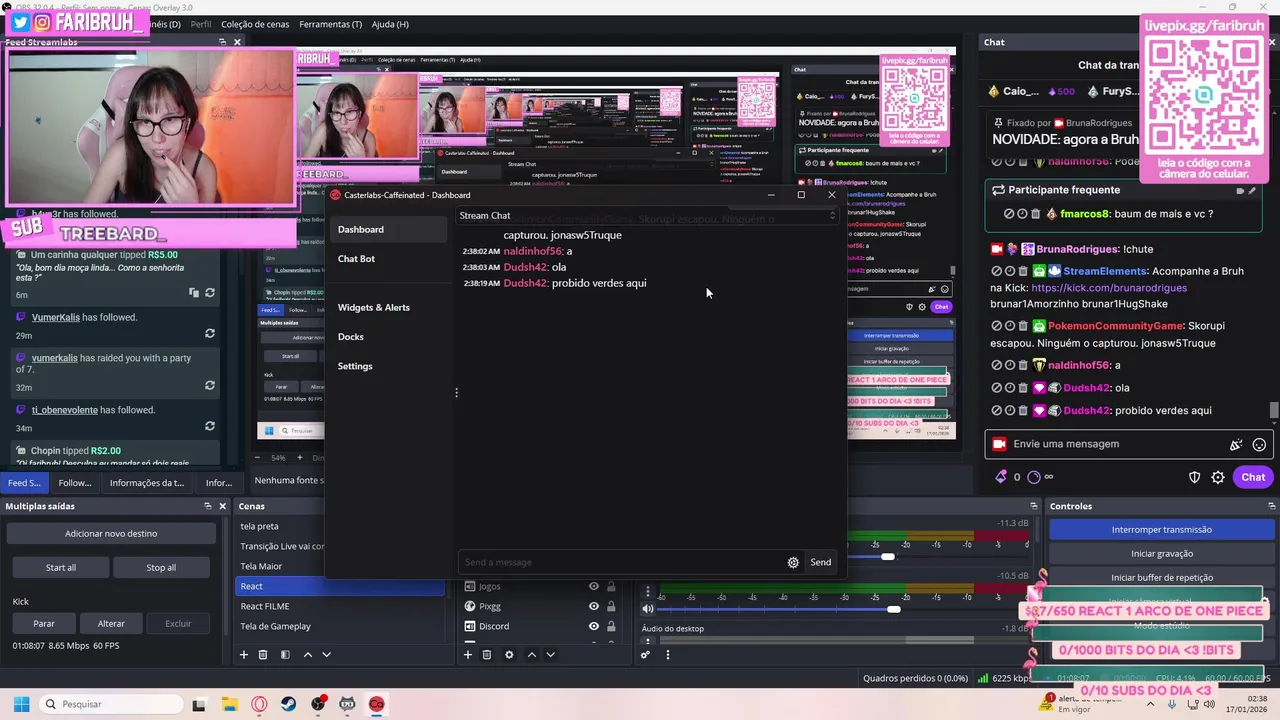Click purple Chat button in Kick chat
The width and height of the screenshot is (1280, 720).
pos(1253,477)
